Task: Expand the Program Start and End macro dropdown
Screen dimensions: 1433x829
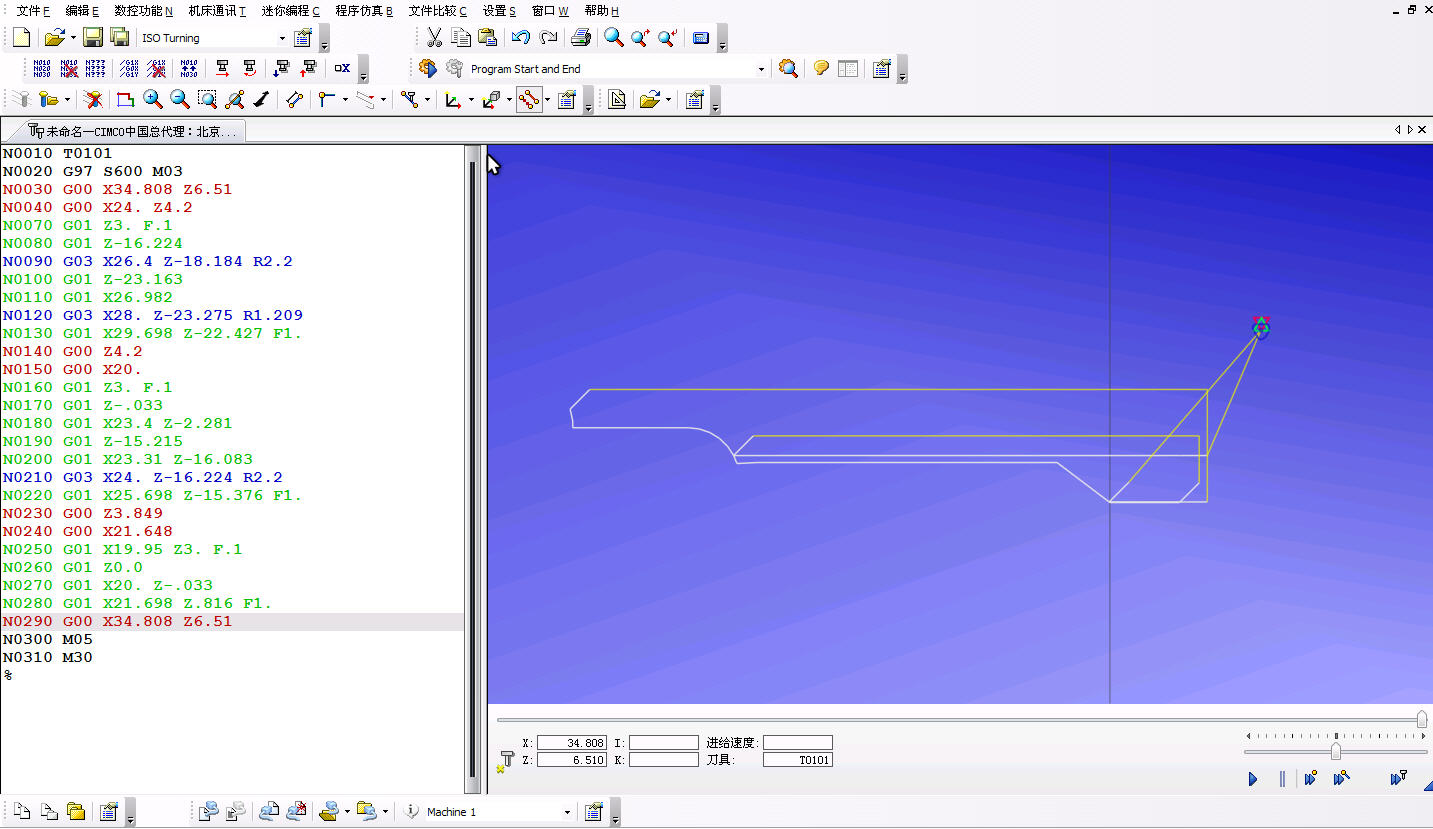Action: 761,69
